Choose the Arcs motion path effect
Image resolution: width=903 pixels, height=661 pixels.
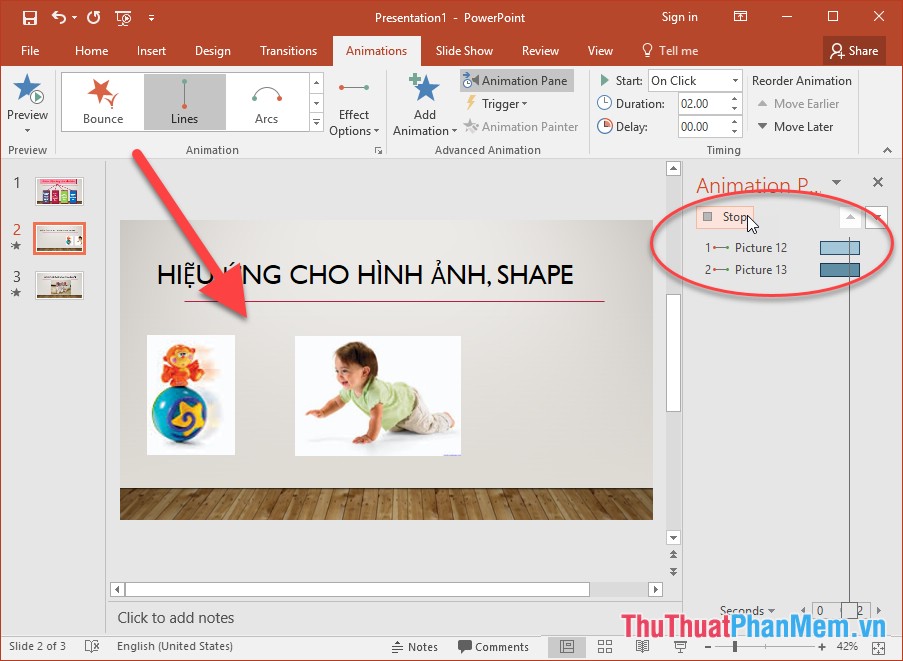pos(266,100)
